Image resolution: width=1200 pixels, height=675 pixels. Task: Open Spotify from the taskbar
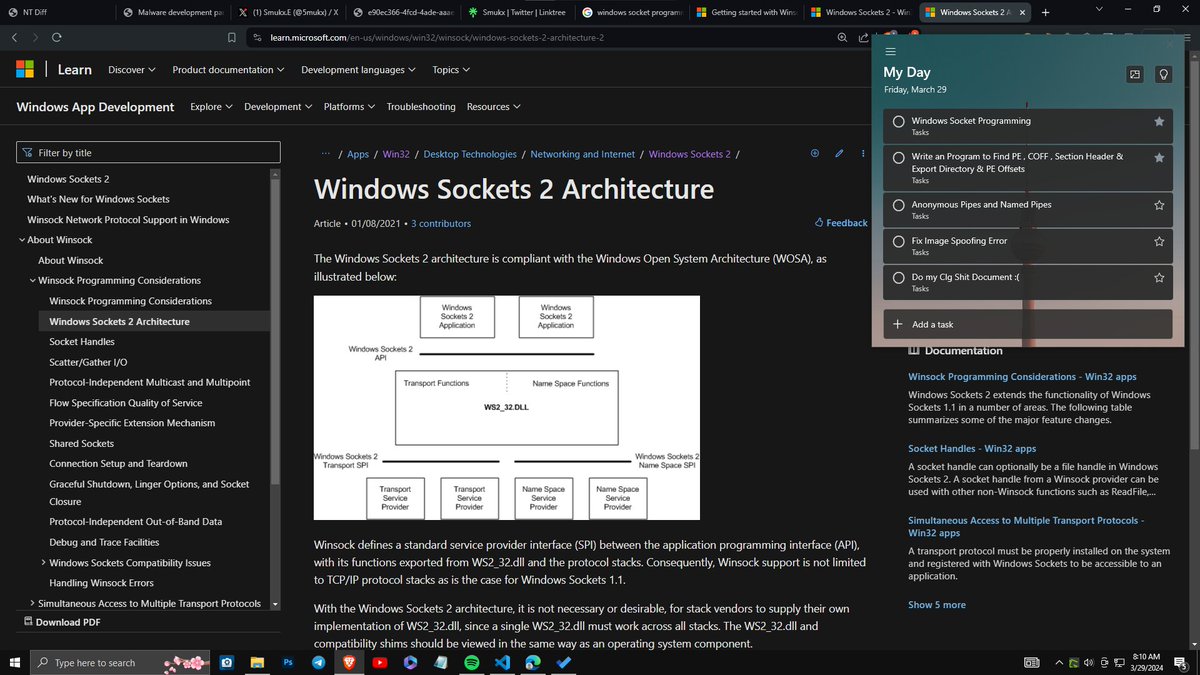click(x=472, y=662)
